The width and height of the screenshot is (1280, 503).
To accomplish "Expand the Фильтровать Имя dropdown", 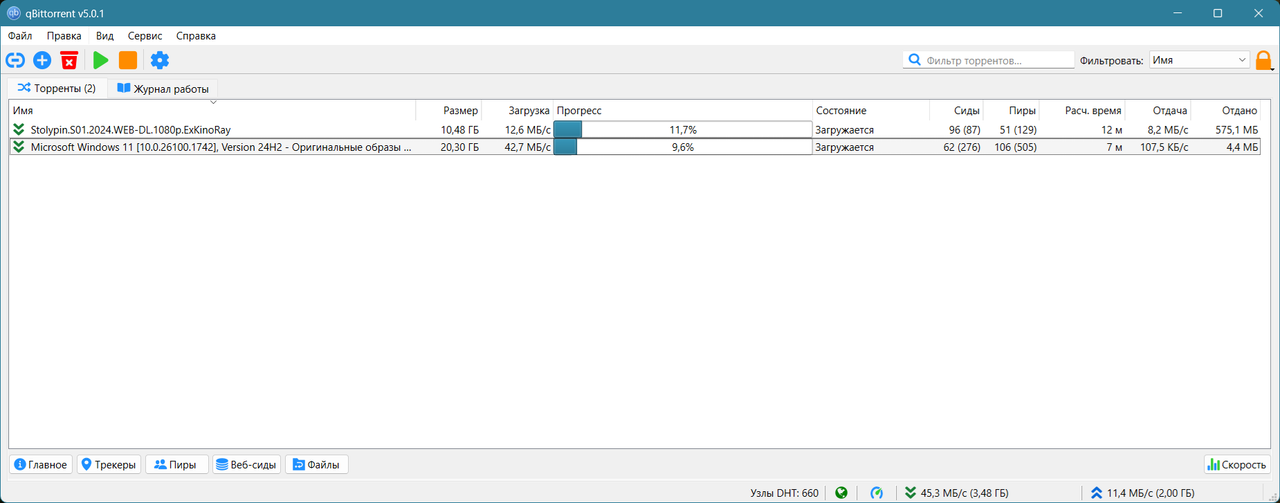I will [x=1199, y=60].
